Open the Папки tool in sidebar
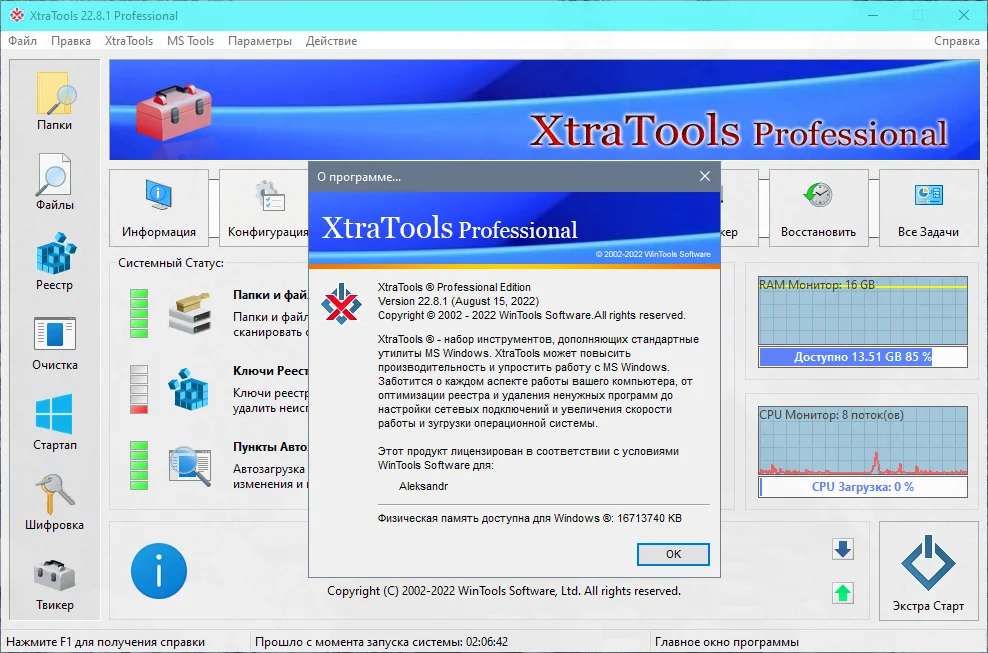This screenshot has height=653, width=988. click(x=55, y=101)
